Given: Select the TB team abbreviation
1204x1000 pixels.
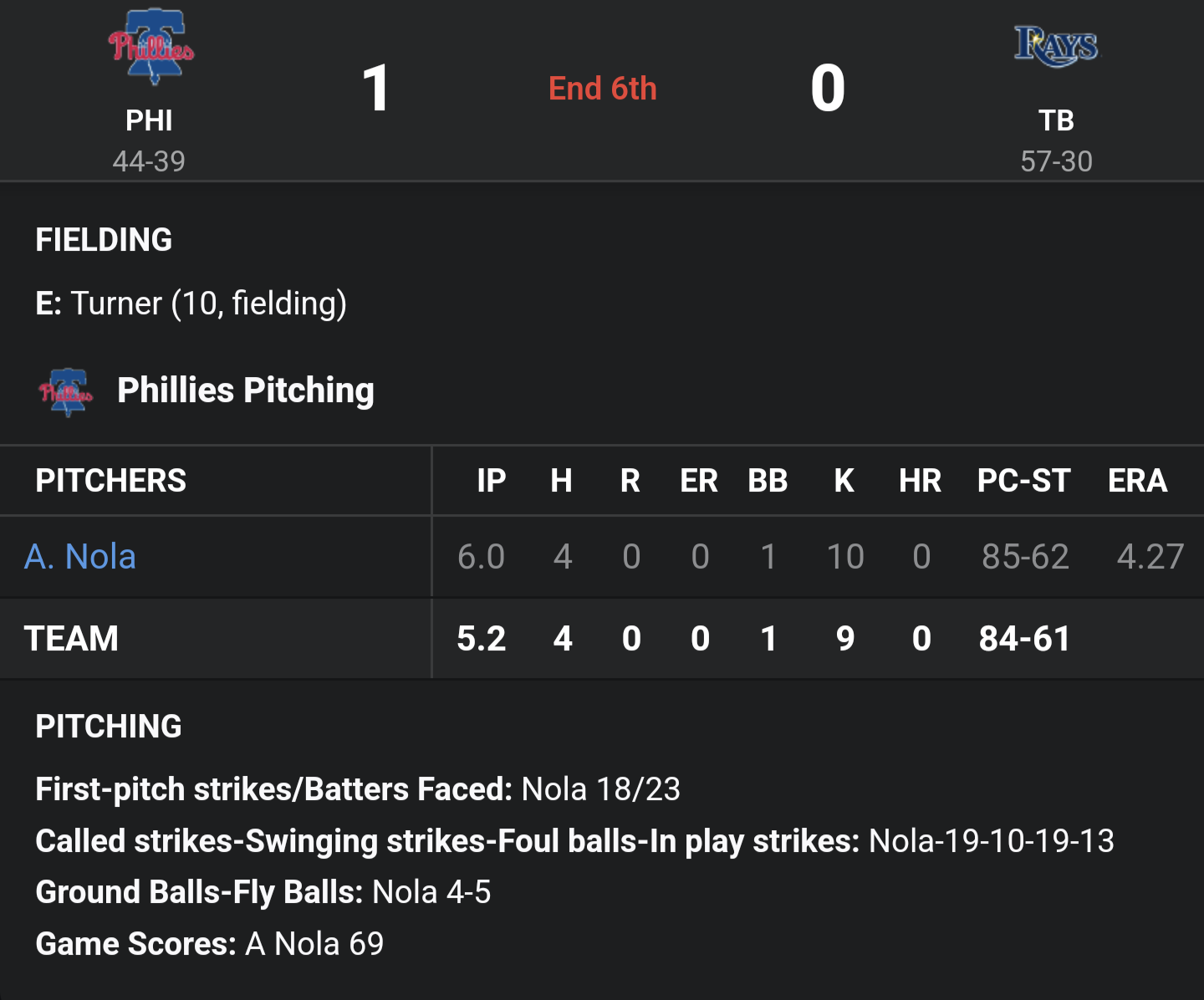Looking at the screenshot, I should (1056, 120).
